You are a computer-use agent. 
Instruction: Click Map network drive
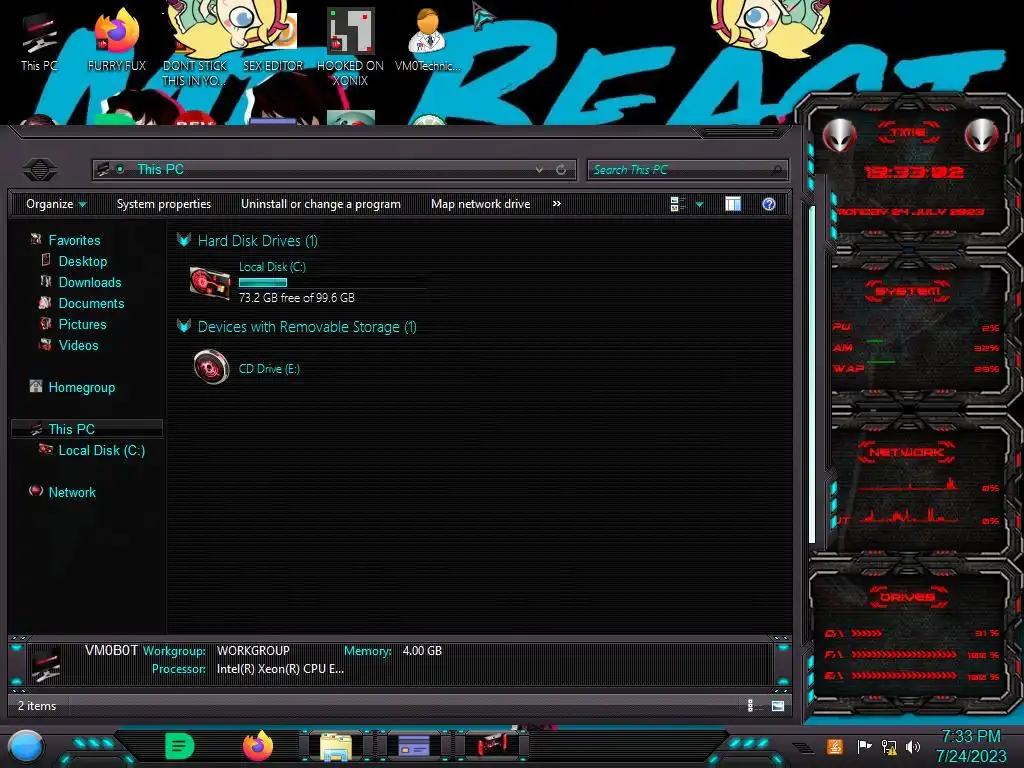point(481,204)
